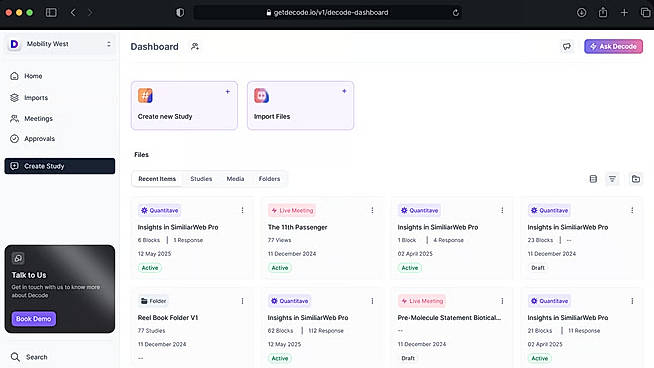The image size is (654, 368).
Task: Click the Approvals checkmark icon
Action: coord(15,139)
